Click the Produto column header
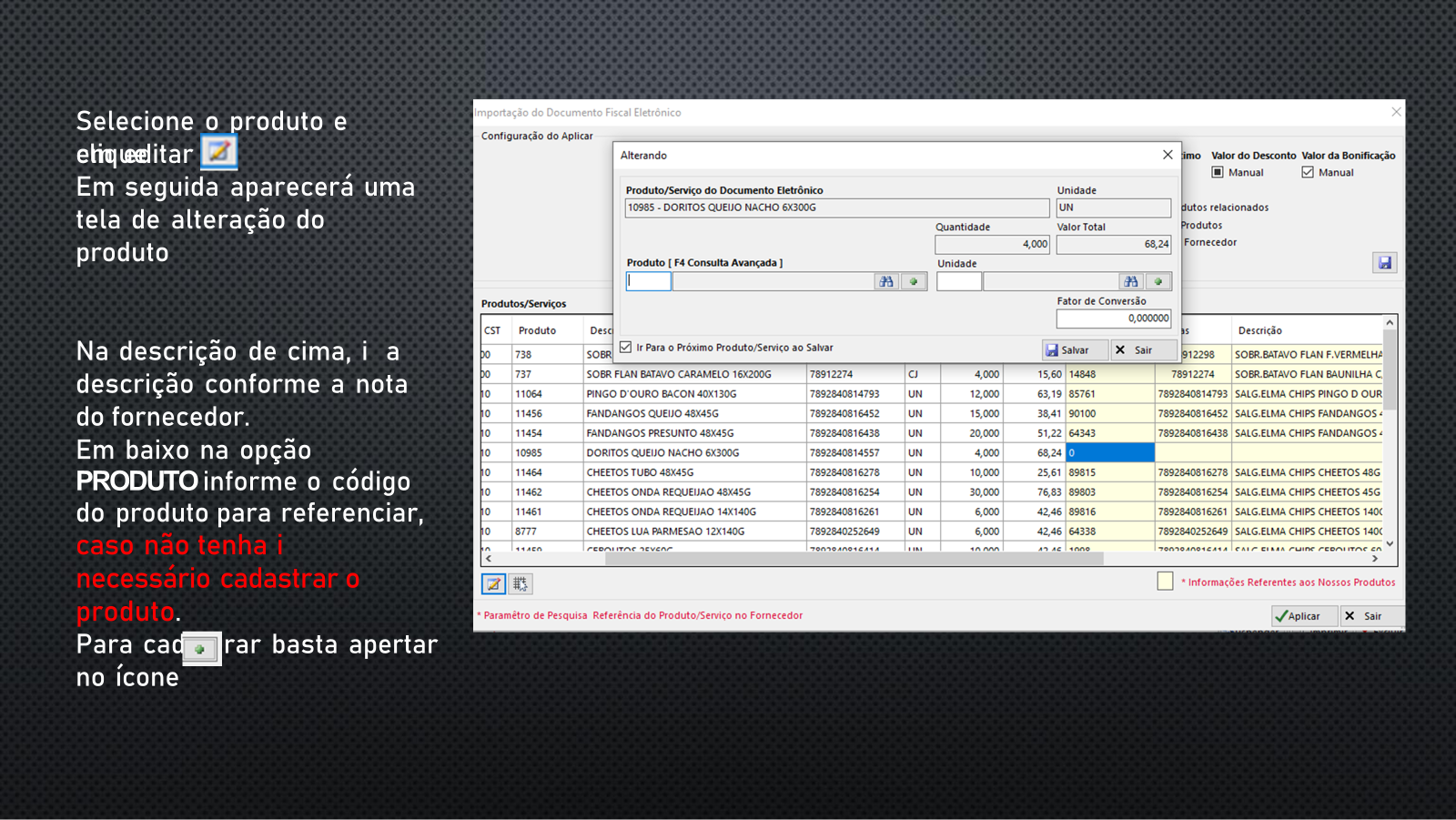Image resolution: width=1456 pixels, height=820 pixels. click(546, 330)
